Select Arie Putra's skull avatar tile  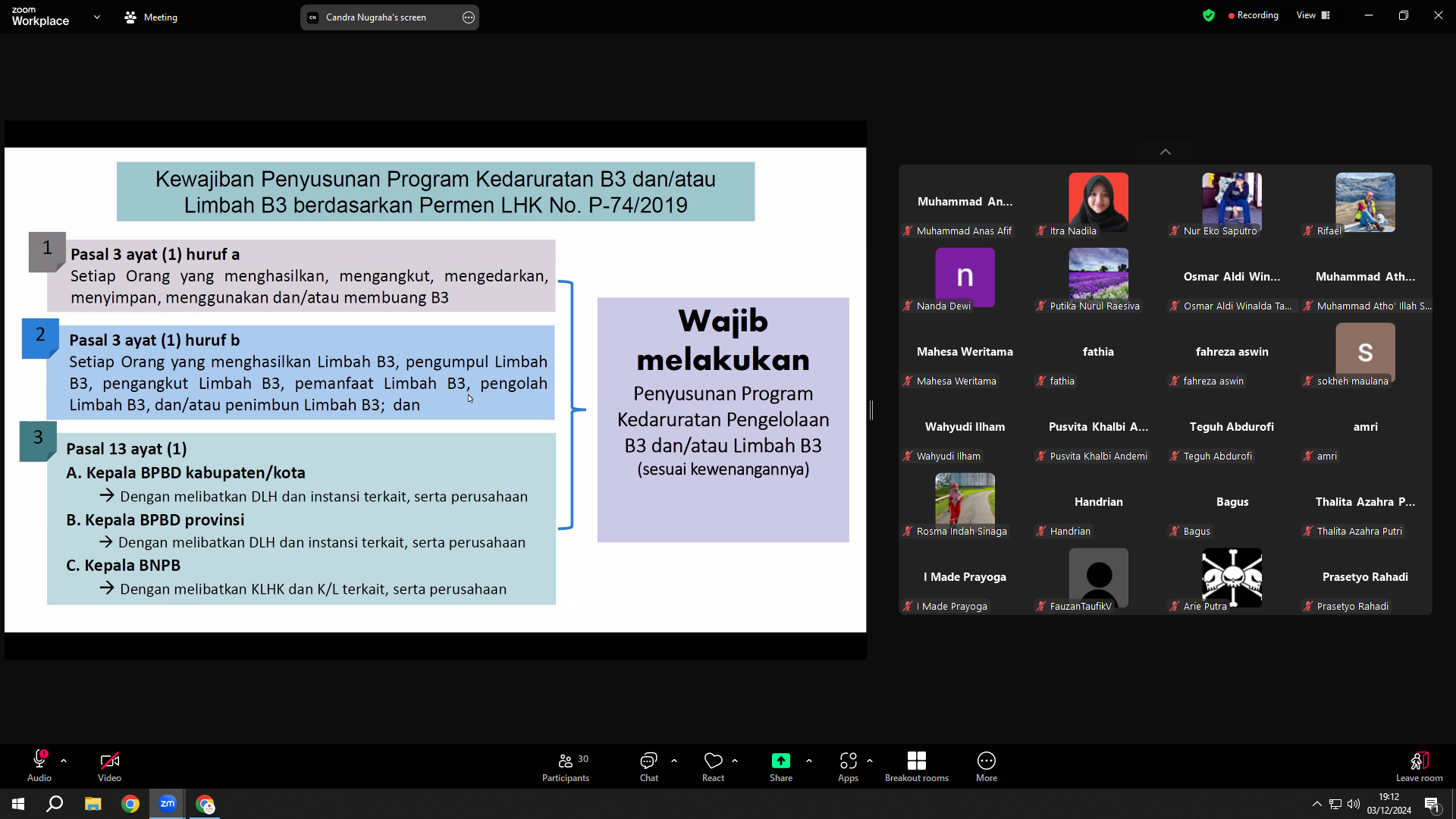point(1232,577)
